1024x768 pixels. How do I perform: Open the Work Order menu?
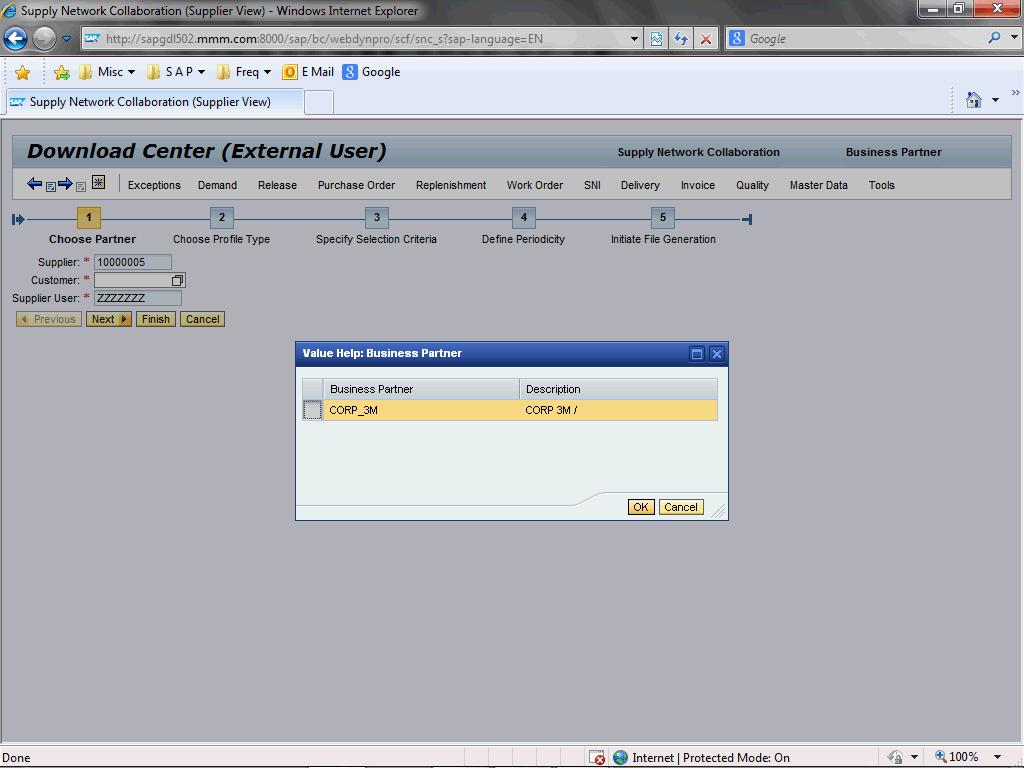tap(535, 185)
